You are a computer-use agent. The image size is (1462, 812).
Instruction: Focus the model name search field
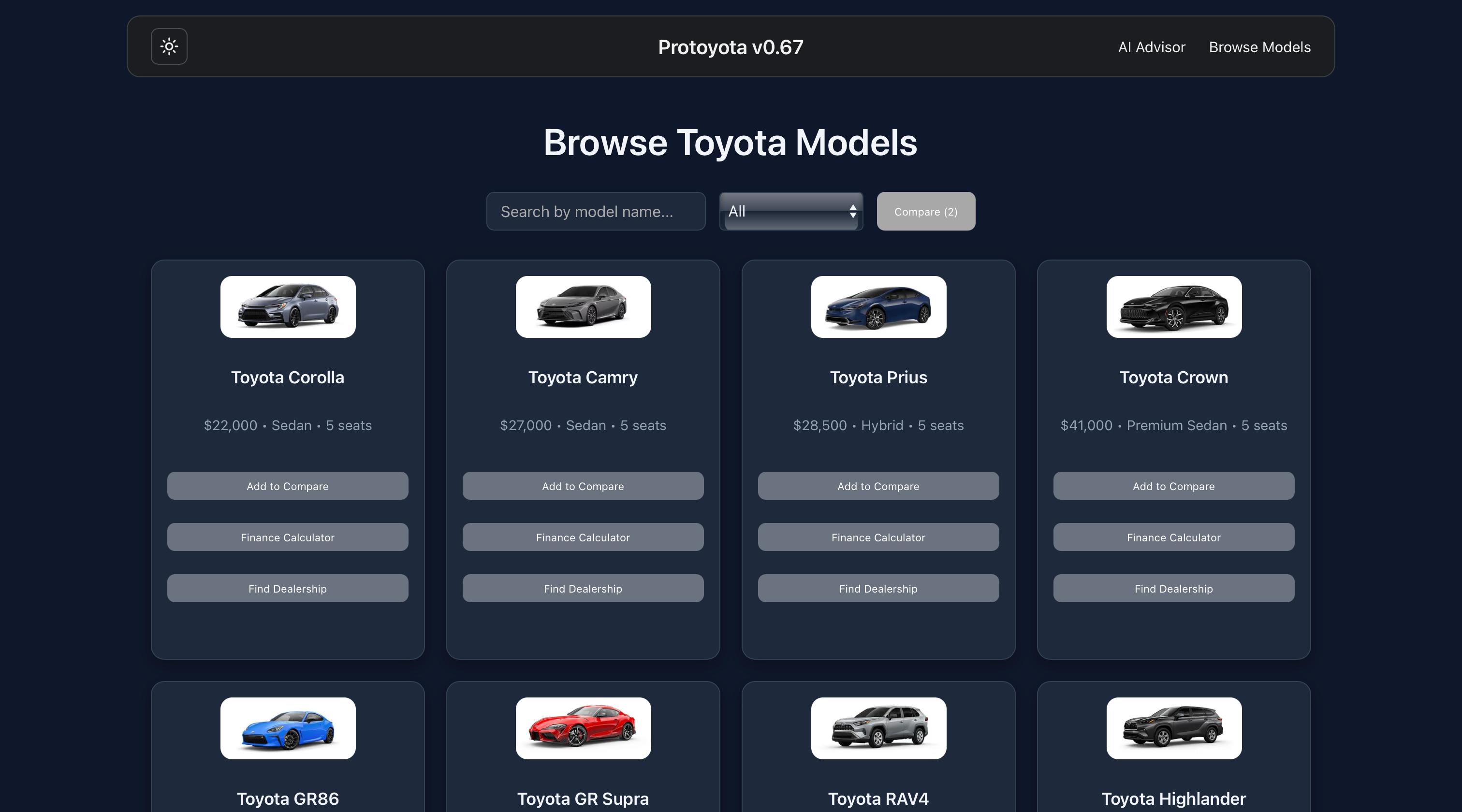[595, 212]
